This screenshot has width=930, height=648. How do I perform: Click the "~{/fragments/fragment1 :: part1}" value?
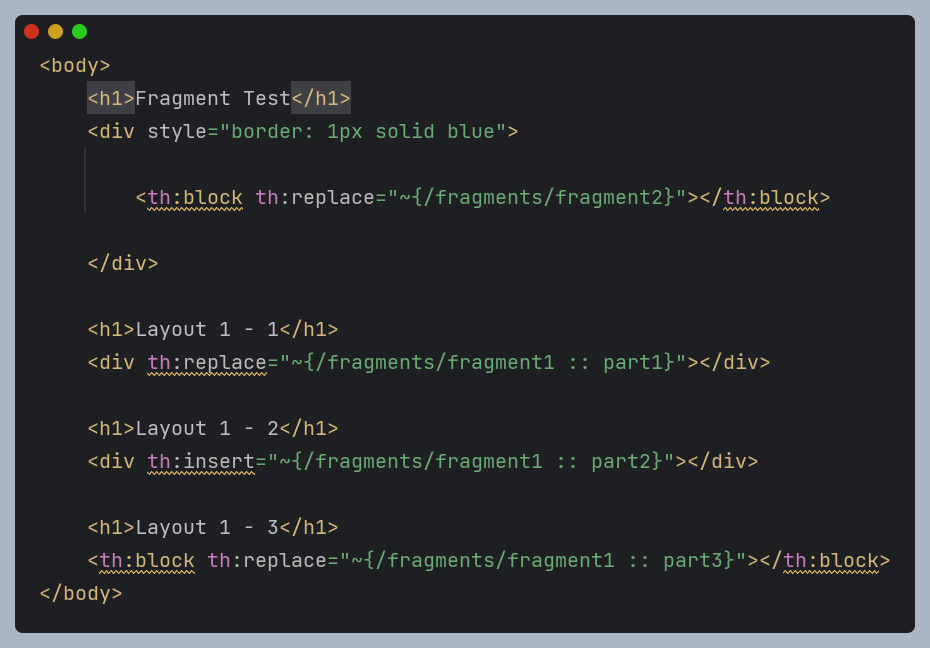click(x=483, y=362)
